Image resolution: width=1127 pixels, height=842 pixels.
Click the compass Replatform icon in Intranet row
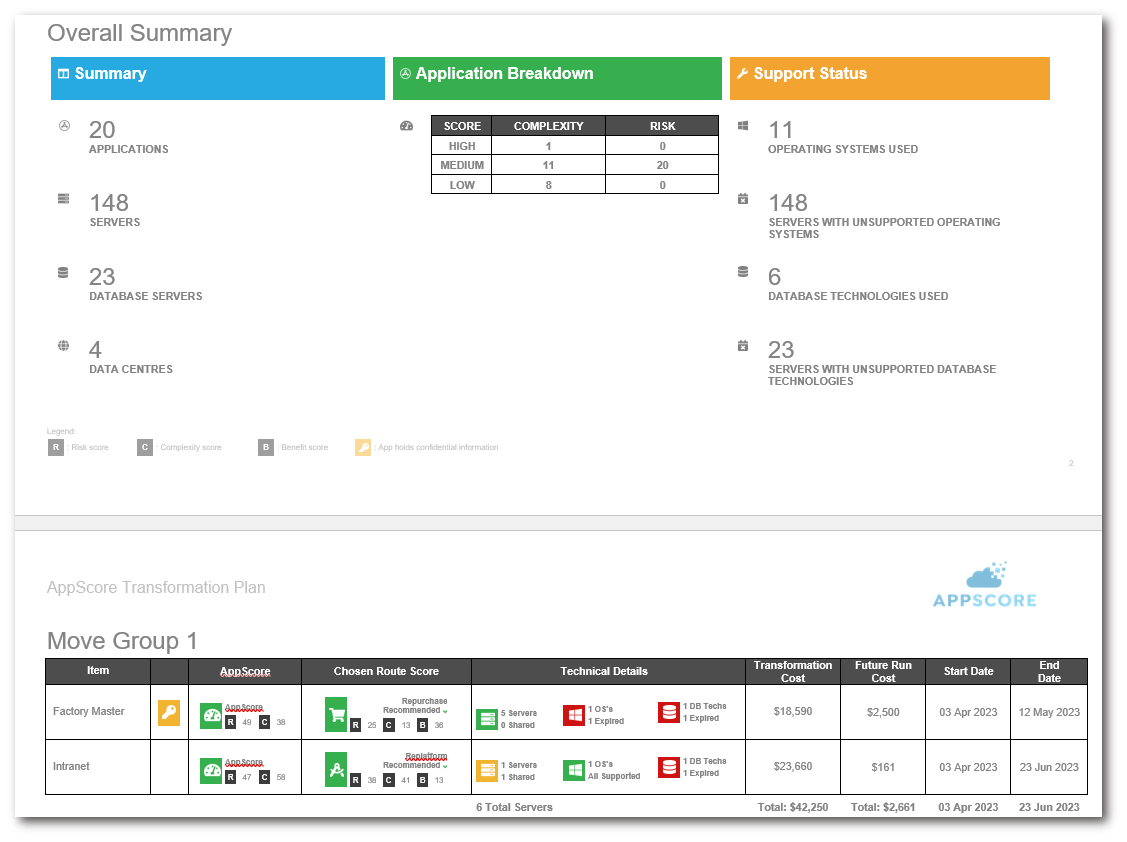[336, 769]
